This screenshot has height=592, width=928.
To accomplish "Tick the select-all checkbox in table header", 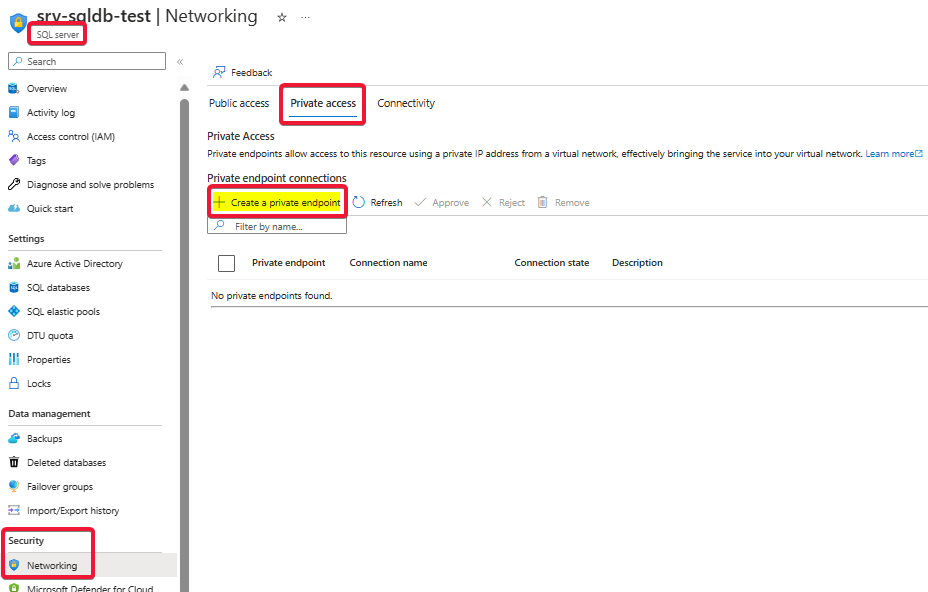I will (226, 263).
